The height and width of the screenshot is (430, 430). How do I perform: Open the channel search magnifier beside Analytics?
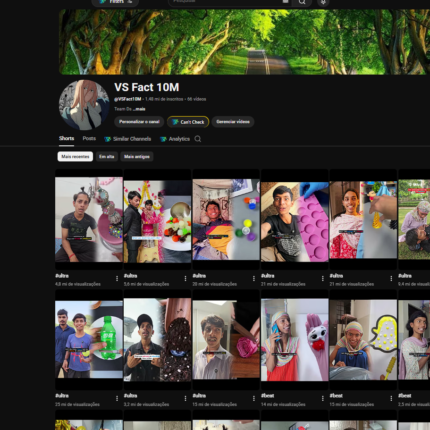coord(198,139)
